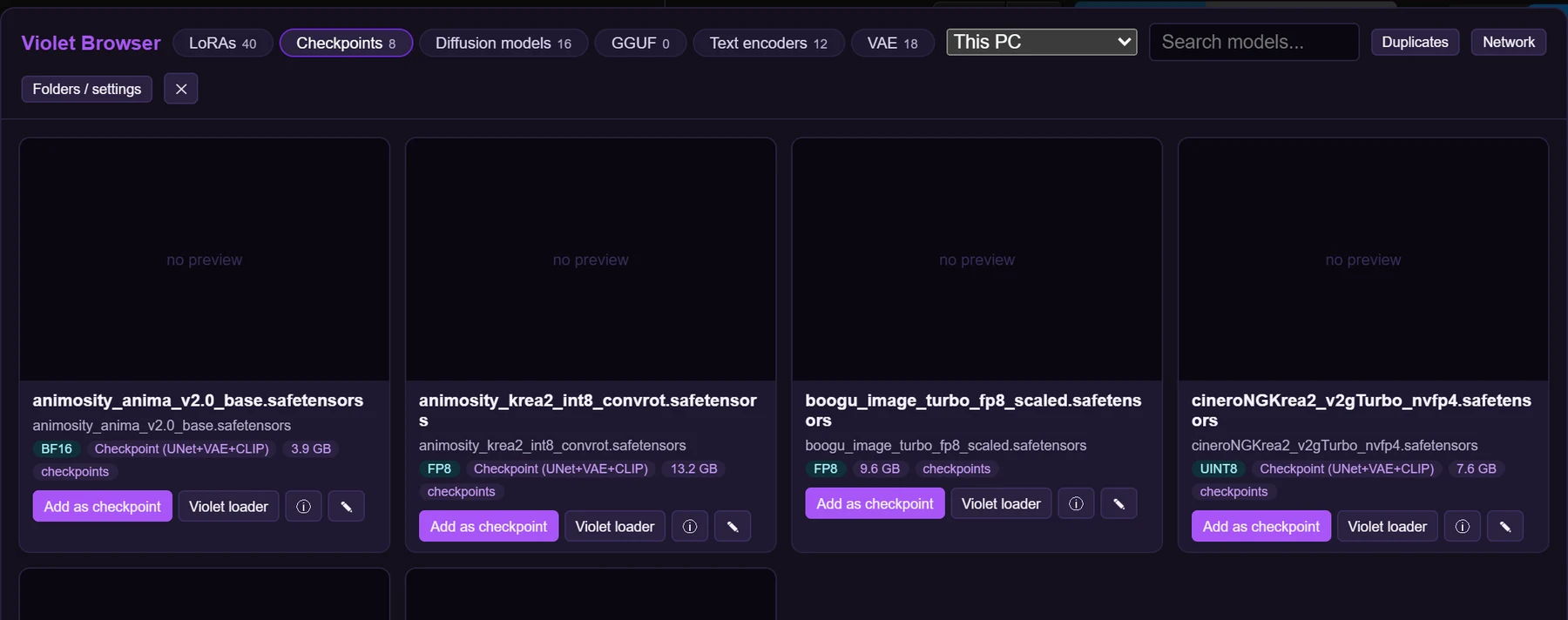Viewport: 1568px width, 620px height.
Task: Click the boogu_image_turbo_fp8_scaled preview thumbnail
Action: coord(977,259)
